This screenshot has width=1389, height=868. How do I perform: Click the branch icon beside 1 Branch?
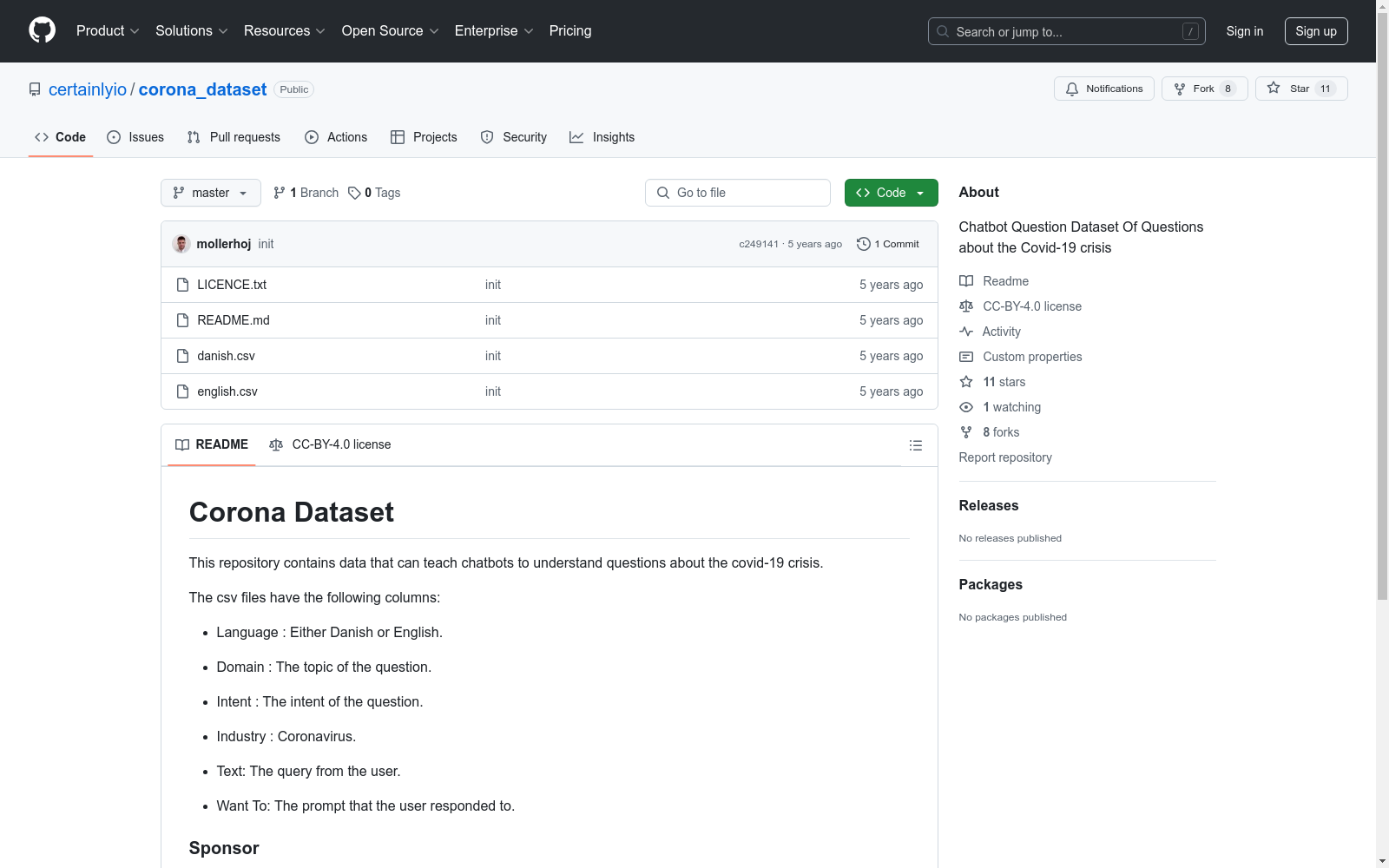click(280, 193)
